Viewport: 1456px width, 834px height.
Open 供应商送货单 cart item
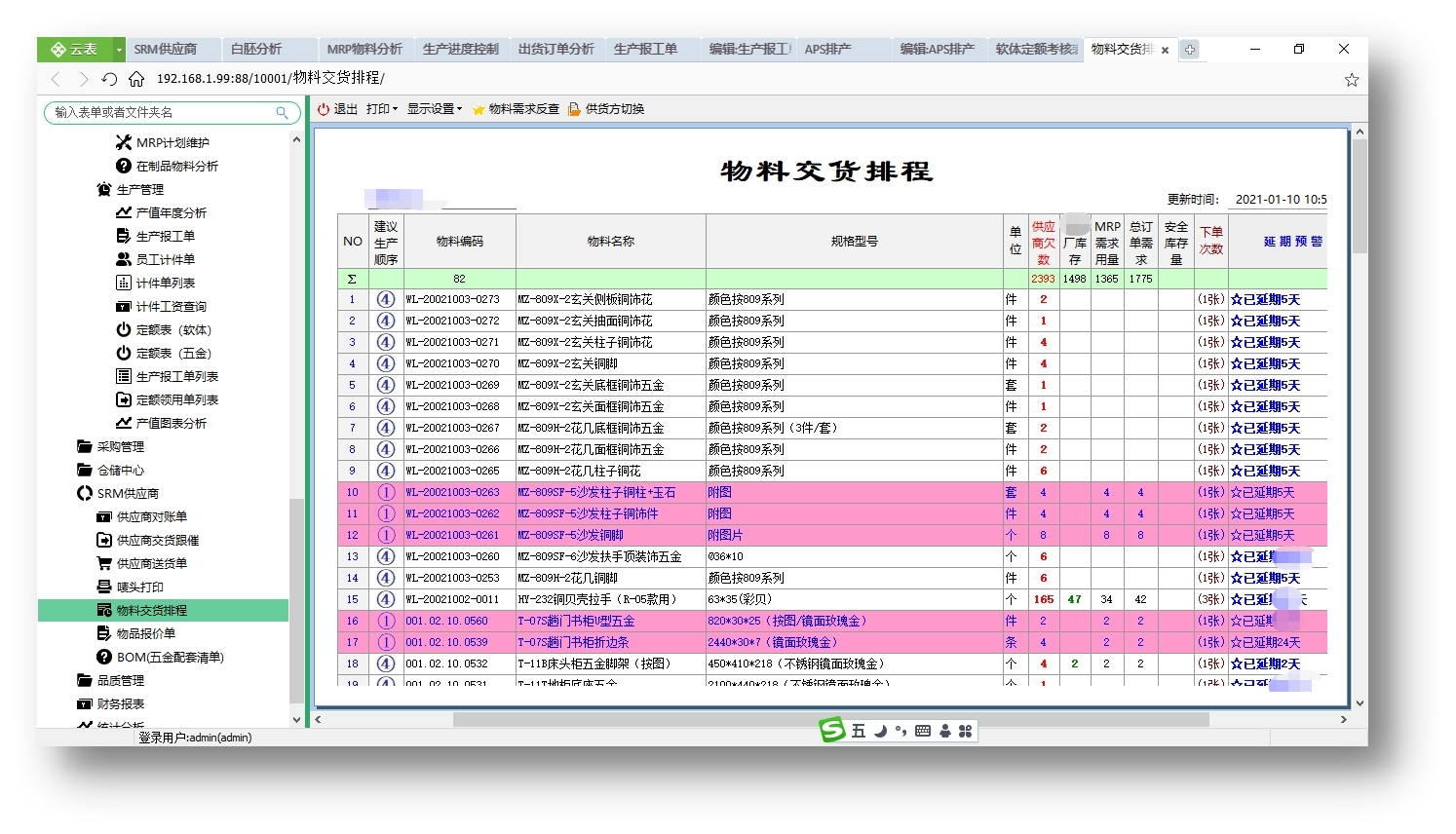click(141, 563)
